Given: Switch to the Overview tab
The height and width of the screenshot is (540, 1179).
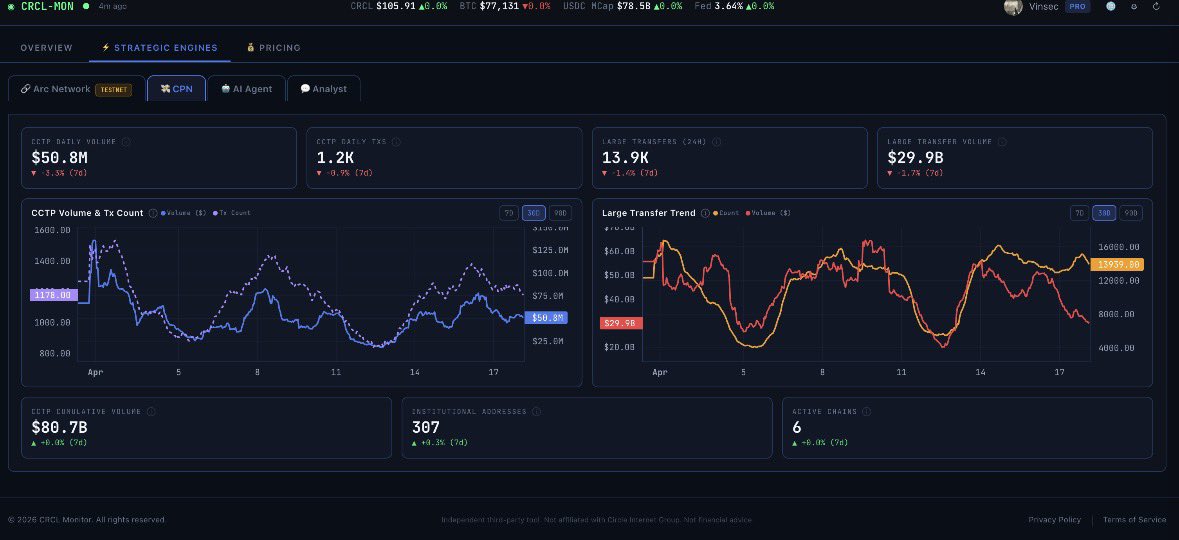Looking at the screenshot, I should click(x=46, y=48).
